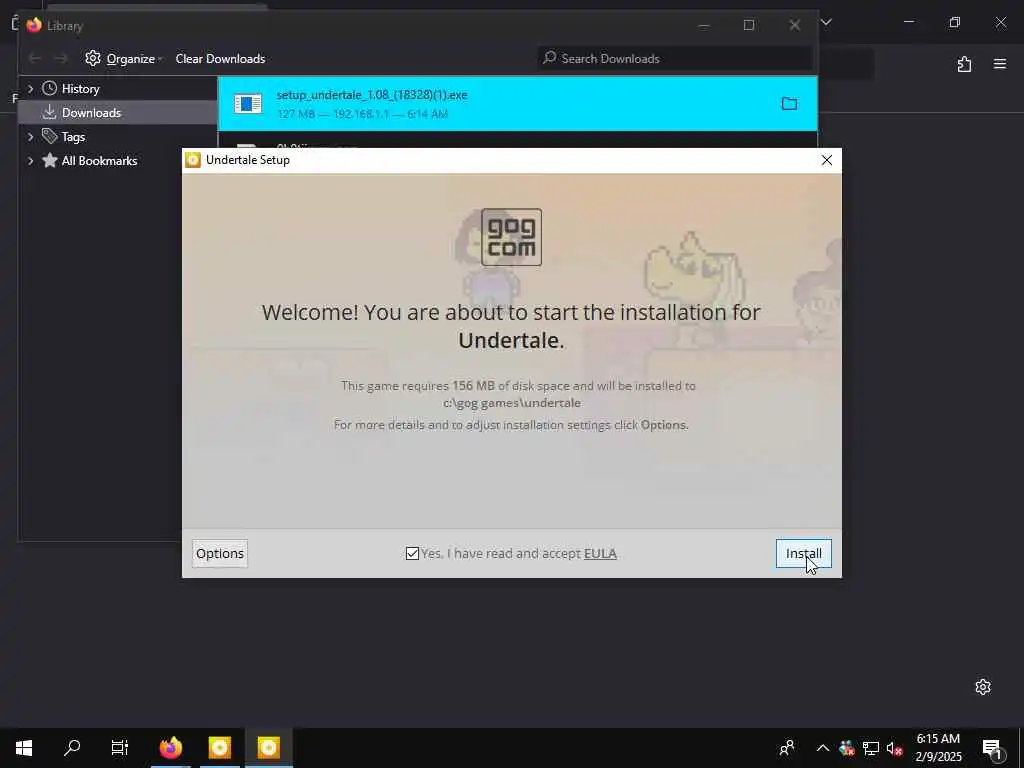The height and width of the screenshot is (768, 1024).
Task: Click the setup_undertale exe file icon
Action: click(x=248, y=104)
